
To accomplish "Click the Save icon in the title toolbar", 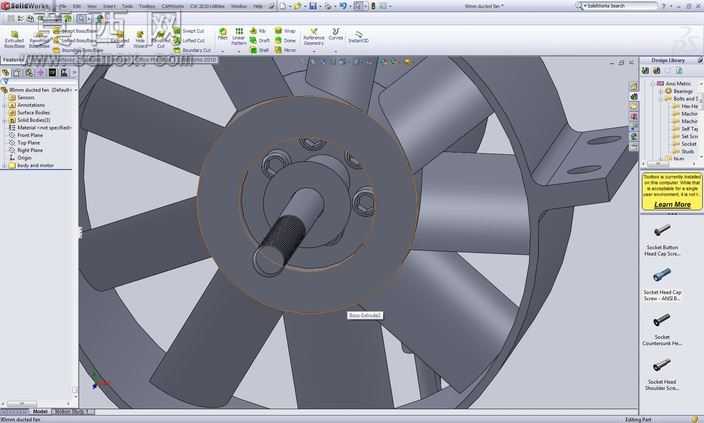I will tap(313, 6).
